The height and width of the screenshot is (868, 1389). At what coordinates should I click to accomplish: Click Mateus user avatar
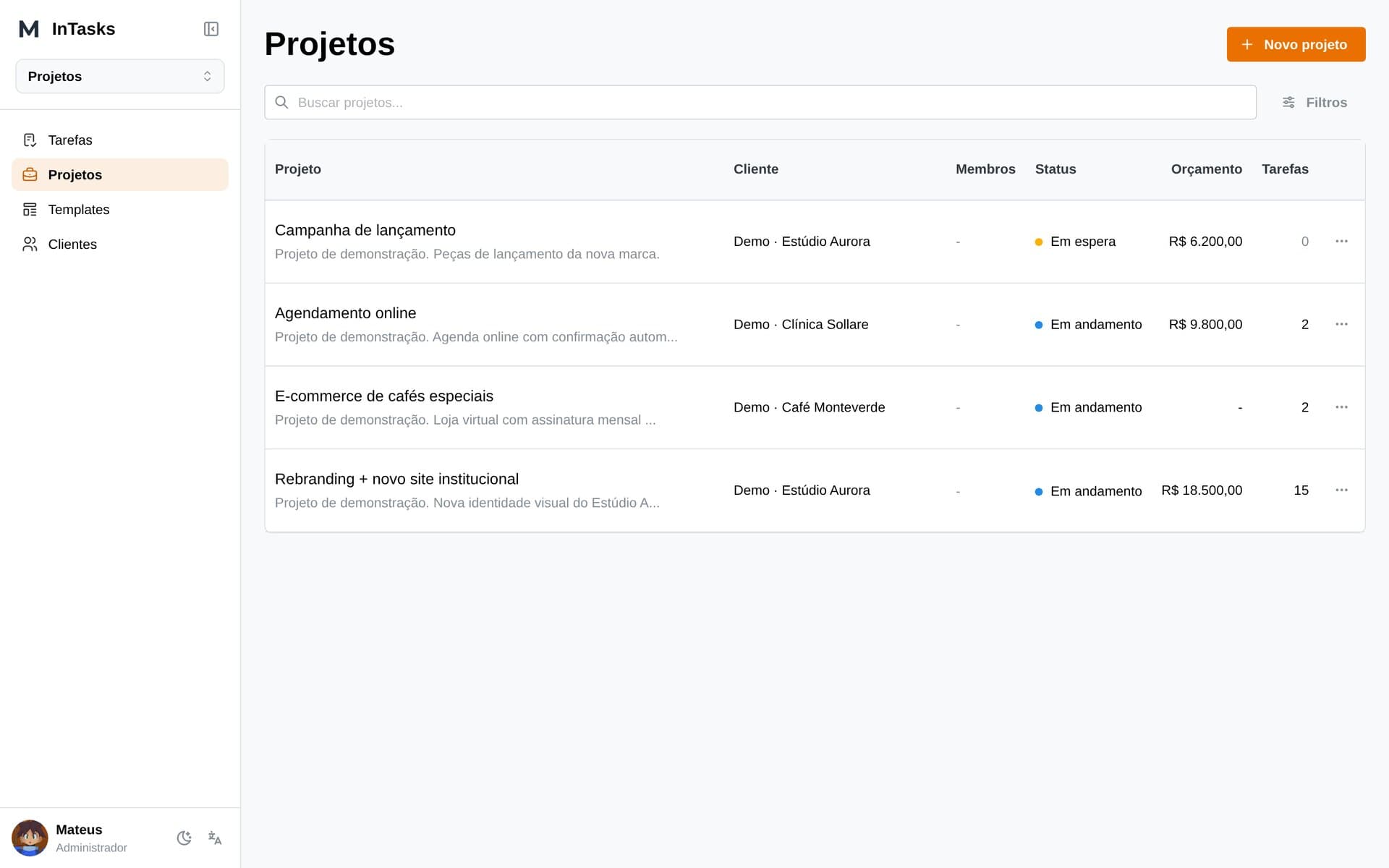pyautogui.click(x=30, y=838)
